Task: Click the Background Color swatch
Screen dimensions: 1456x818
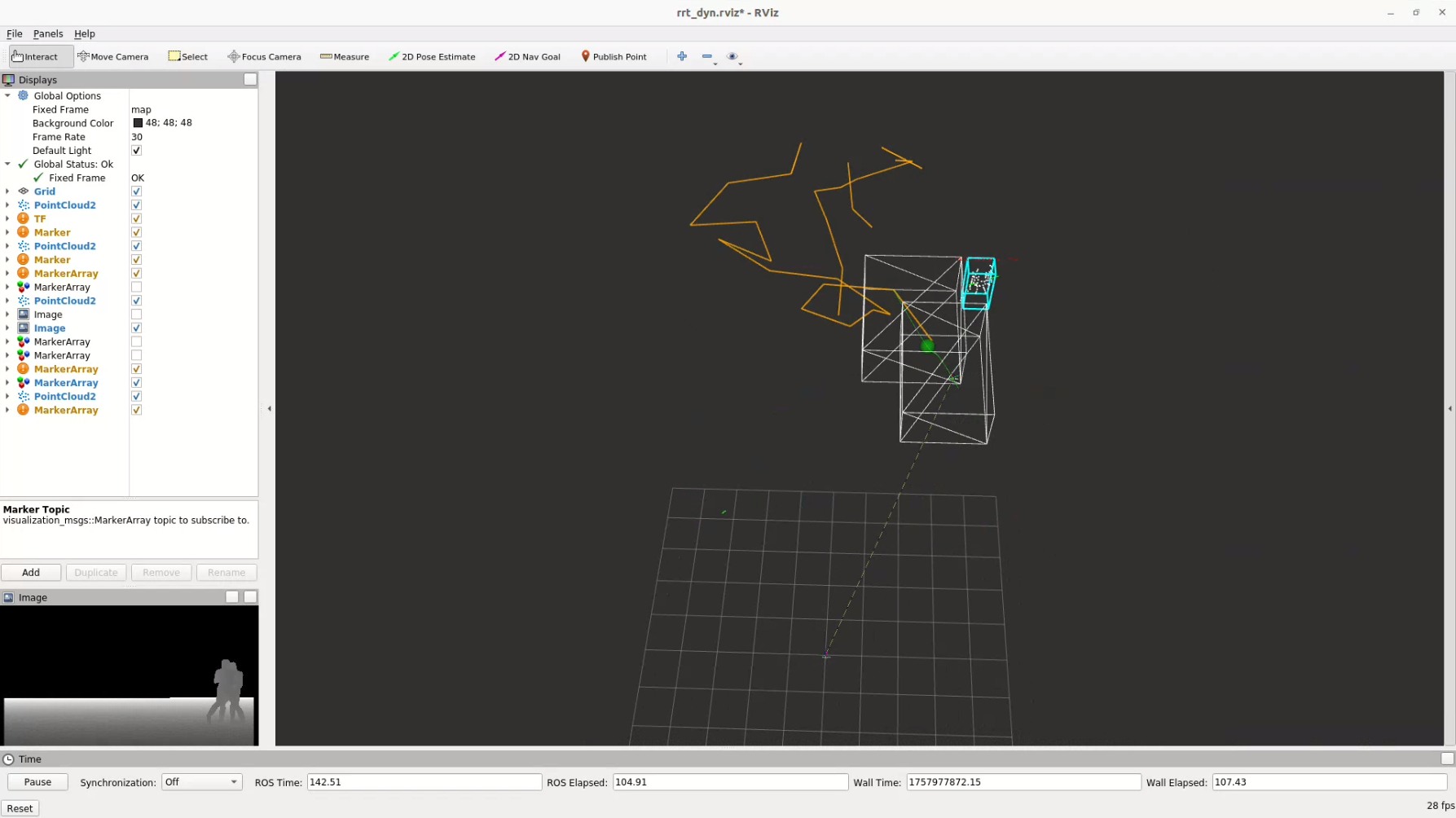Action: pos(138,123)
